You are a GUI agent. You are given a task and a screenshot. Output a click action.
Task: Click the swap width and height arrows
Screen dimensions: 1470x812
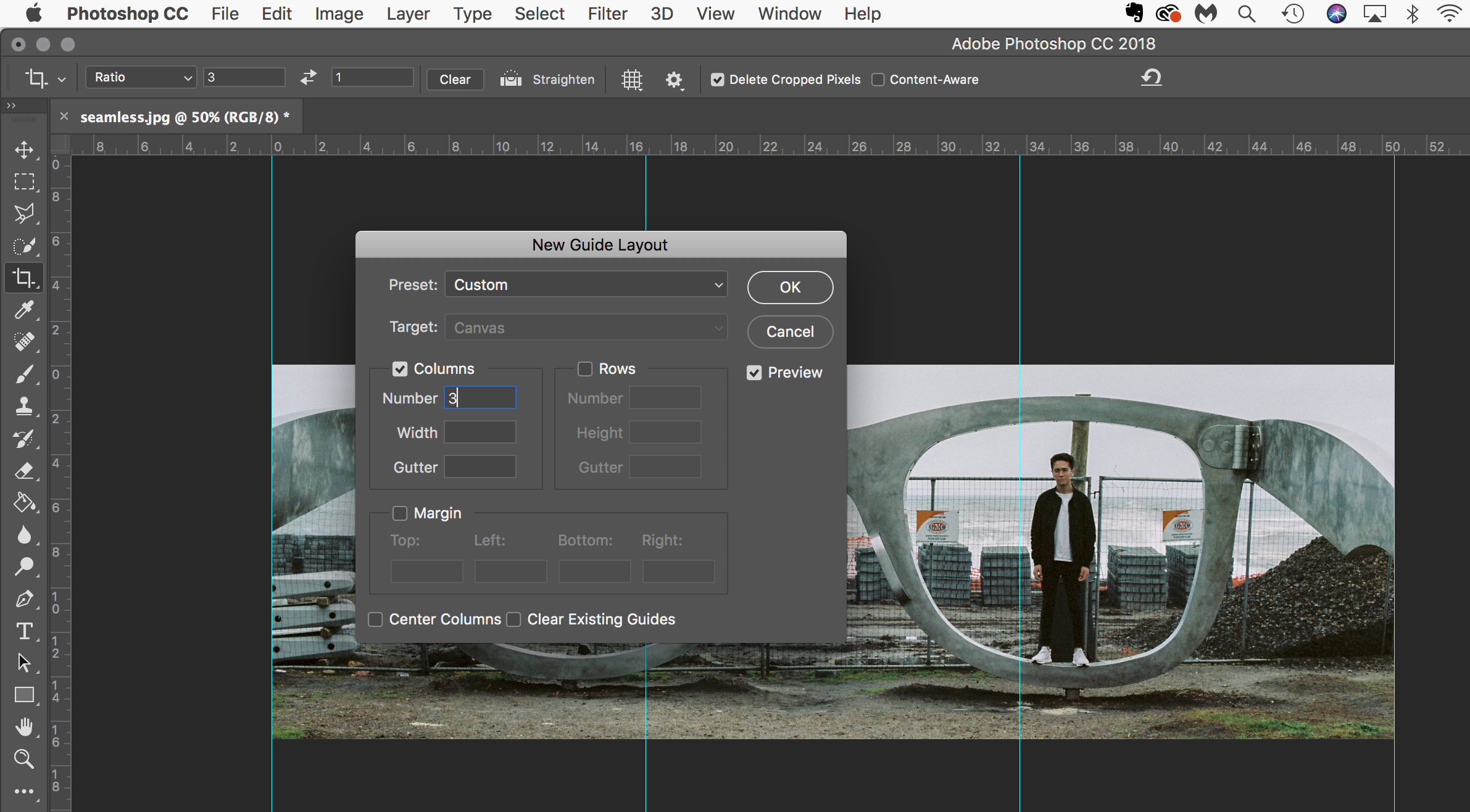point(308,78)
